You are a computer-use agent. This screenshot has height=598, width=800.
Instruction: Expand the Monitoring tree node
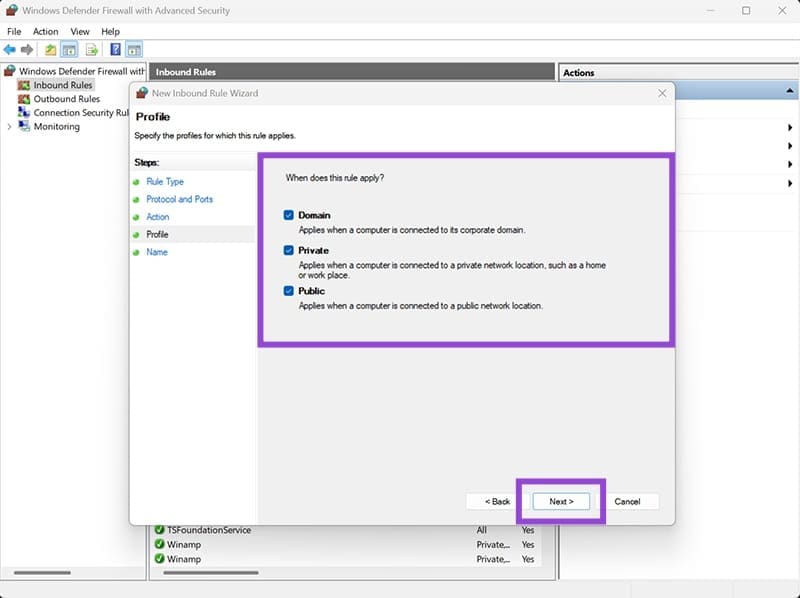(10, 126)
